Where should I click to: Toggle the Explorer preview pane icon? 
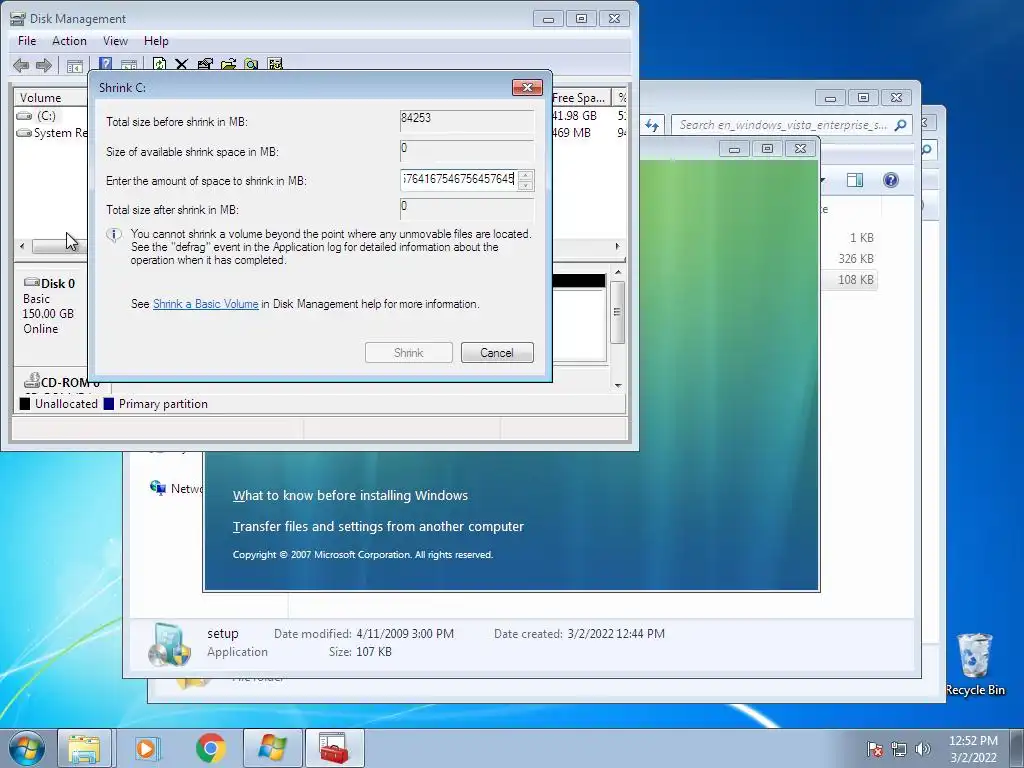pyautogui.click(x=855, y=180)
